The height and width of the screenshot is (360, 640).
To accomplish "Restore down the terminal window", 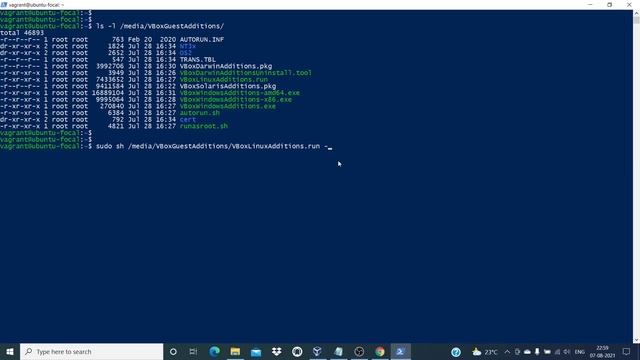I will coord(609,4).
